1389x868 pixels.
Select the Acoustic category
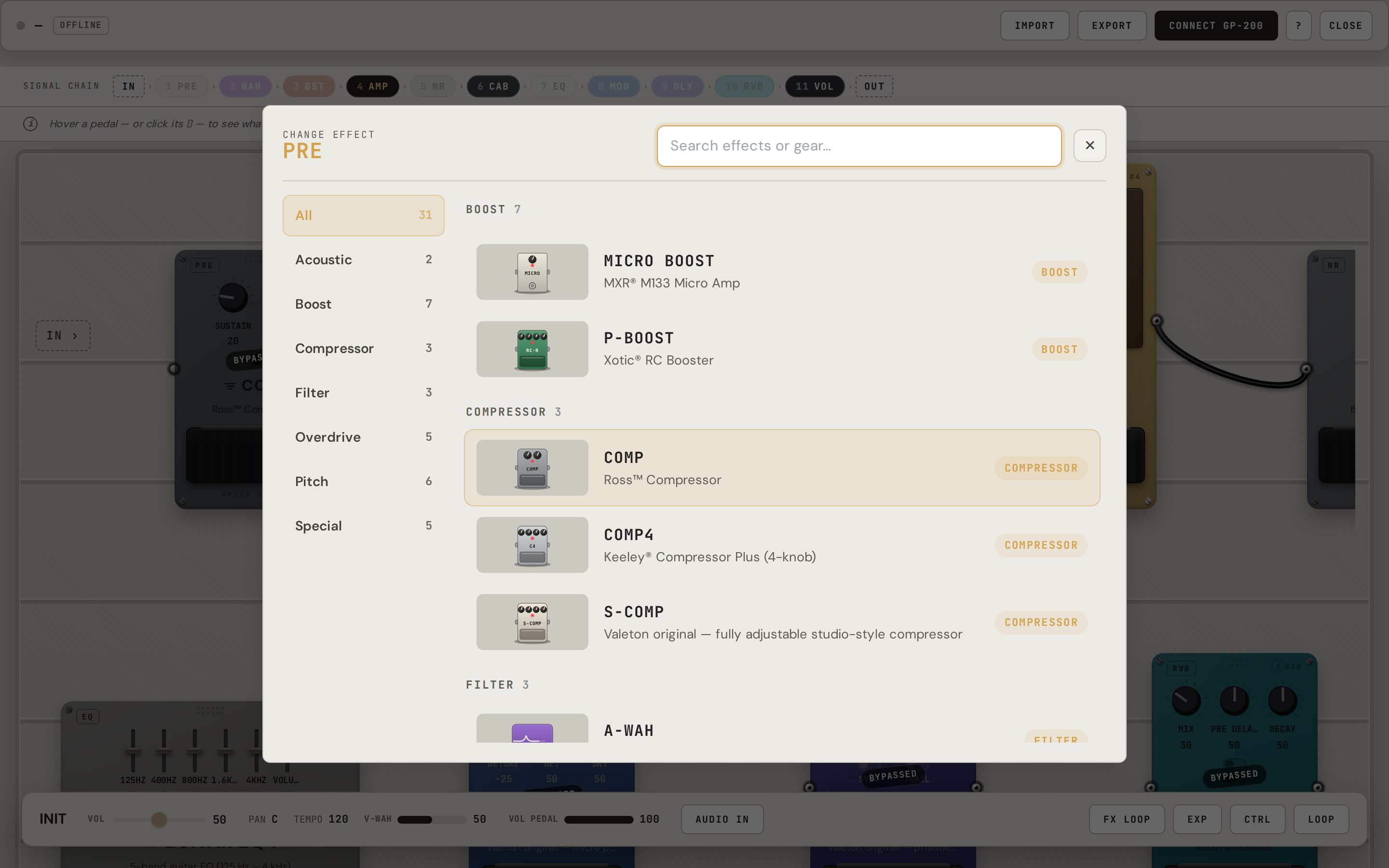coord(363,259)
